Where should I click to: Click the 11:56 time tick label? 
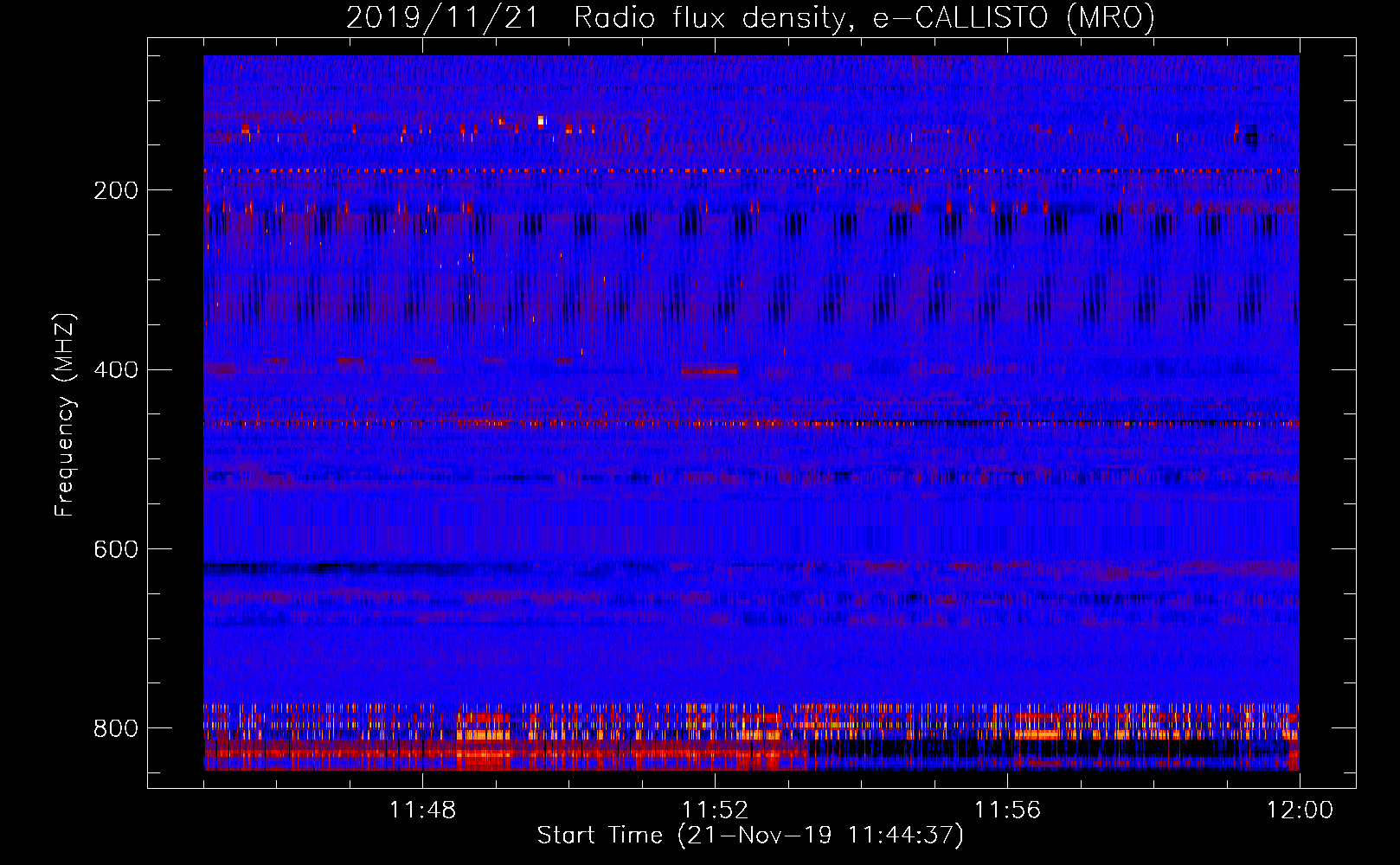coord(1007,811)
